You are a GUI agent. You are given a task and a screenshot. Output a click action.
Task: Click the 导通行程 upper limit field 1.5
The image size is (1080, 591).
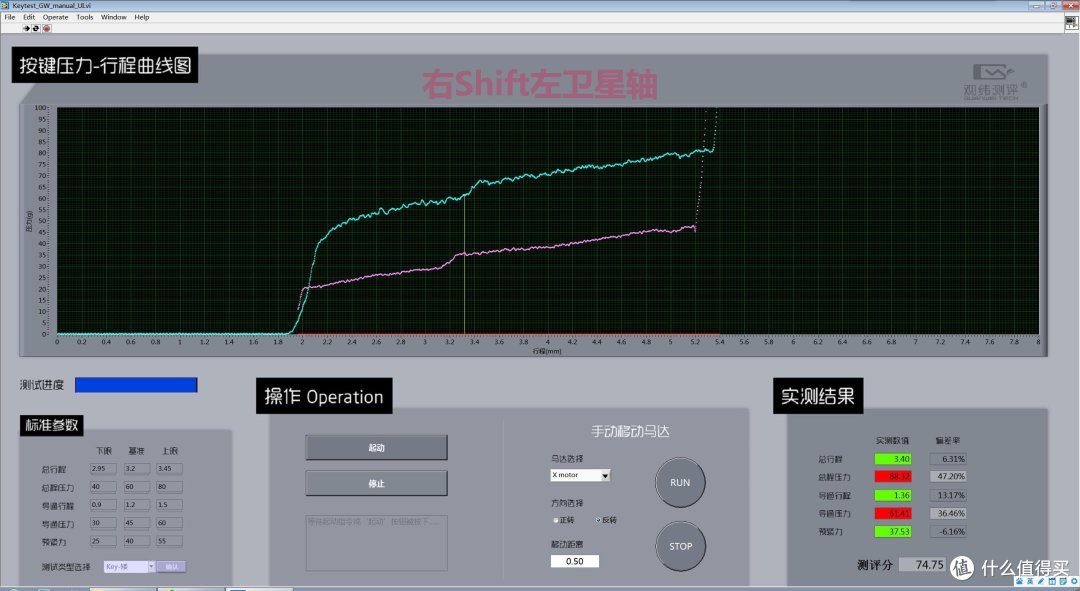(169, 505)
